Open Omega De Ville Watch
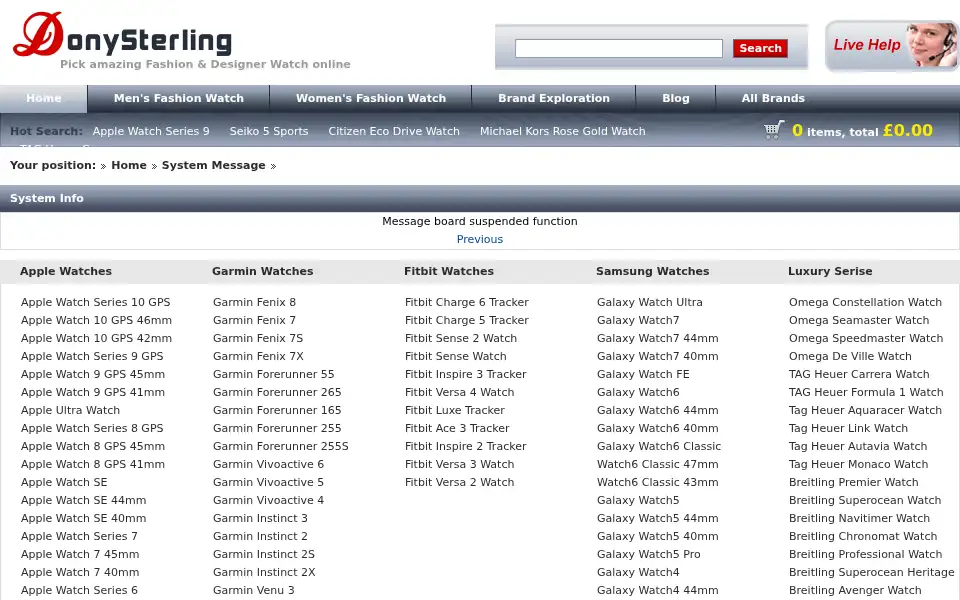960x600 pixels. pos(850,356)
